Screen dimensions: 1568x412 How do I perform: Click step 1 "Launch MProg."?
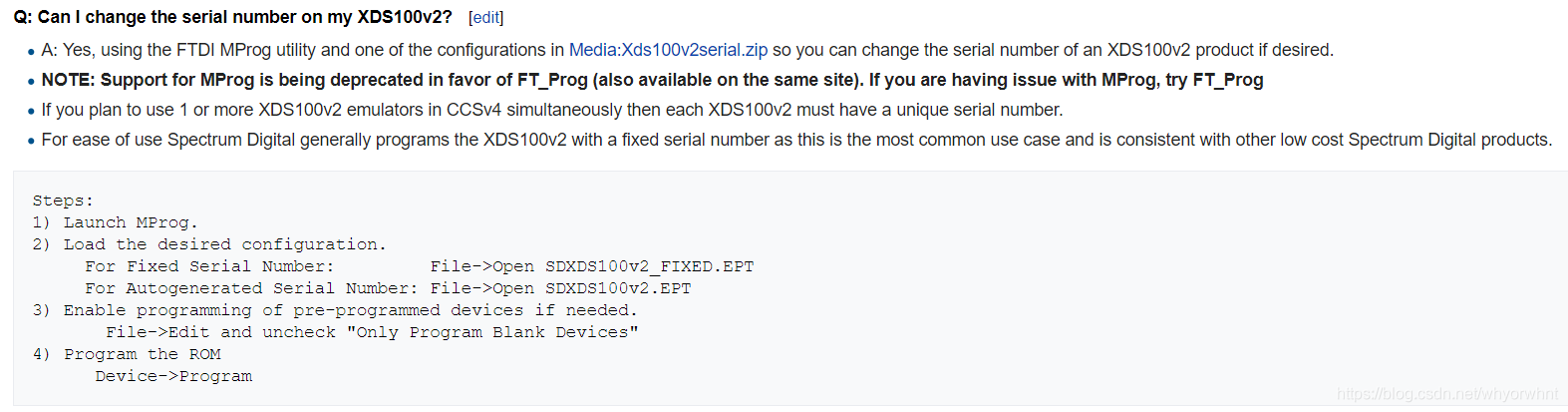pos(130,222)
